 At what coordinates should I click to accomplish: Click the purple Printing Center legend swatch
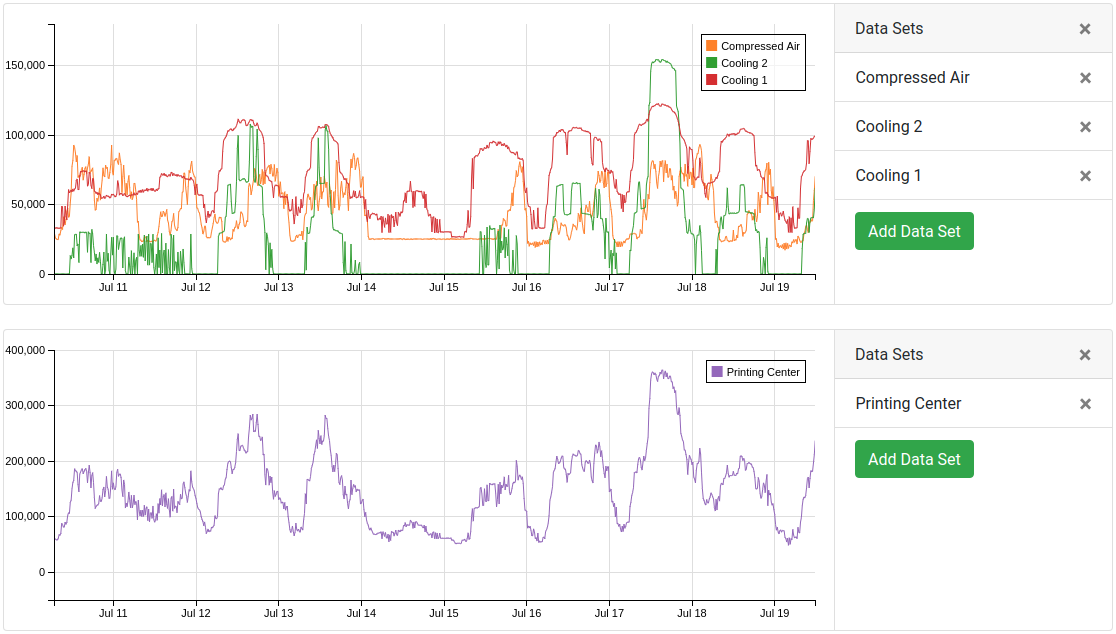point(717,372)
